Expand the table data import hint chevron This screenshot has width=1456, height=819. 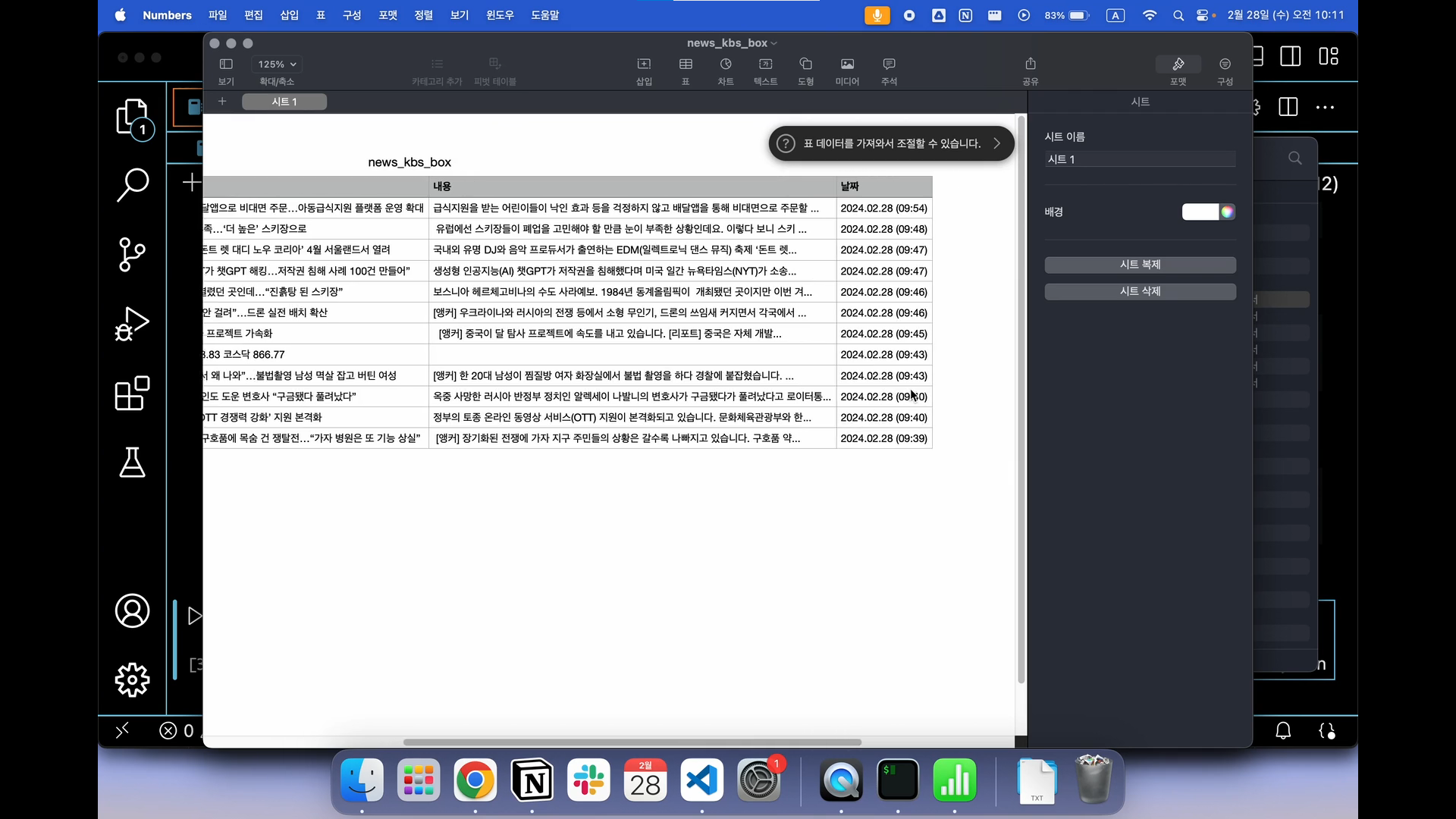(x=997, y=143)
